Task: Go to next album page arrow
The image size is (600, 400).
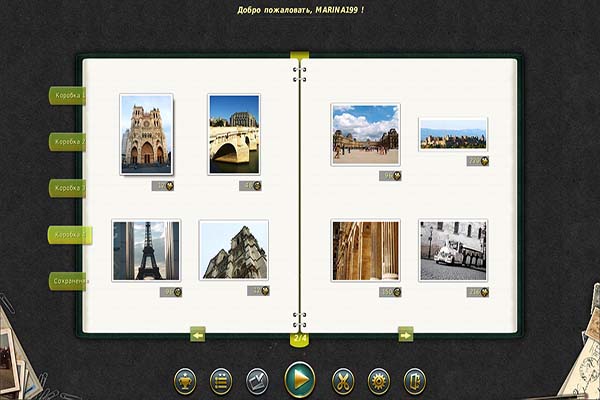Action: [405, 335]
